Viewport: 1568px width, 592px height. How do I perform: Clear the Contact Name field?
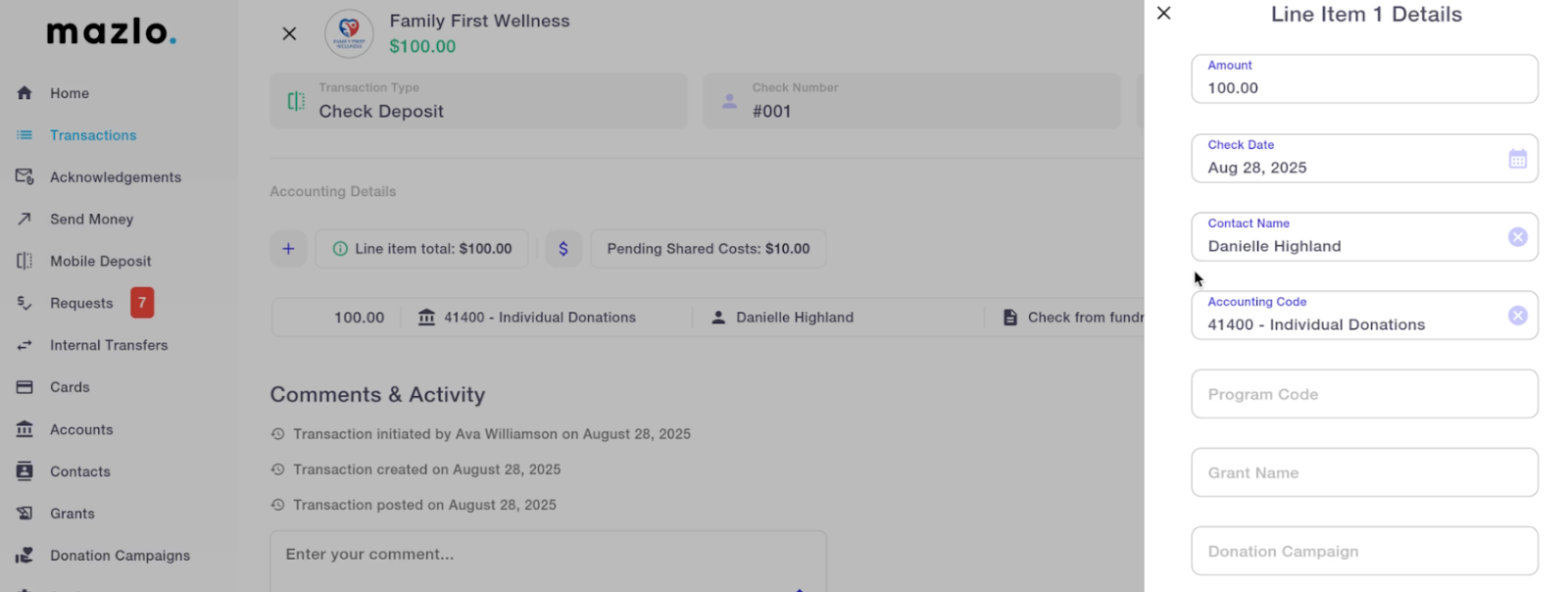[1517, 237]
